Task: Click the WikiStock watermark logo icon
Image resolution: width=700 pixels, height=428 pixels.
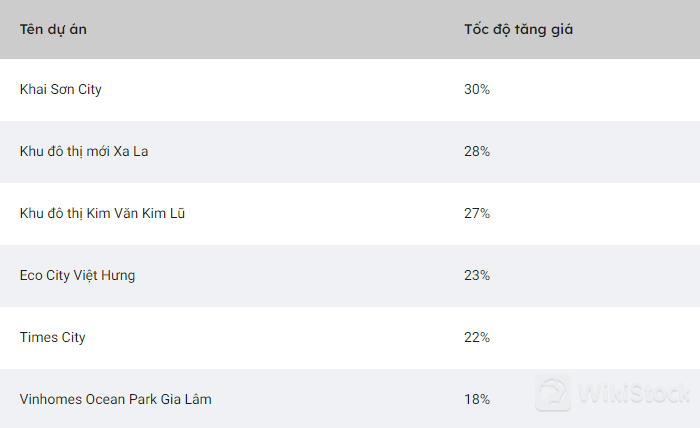Action: click(x=553, y=393)
